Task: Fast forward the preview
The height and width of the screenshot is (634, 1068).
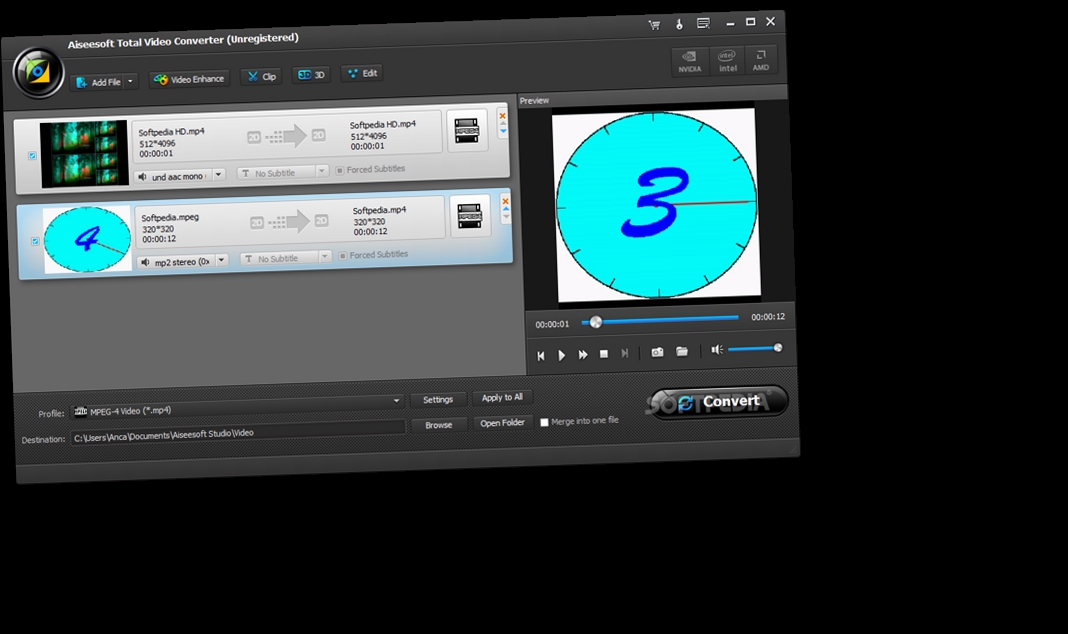Action: click(583, 354)
